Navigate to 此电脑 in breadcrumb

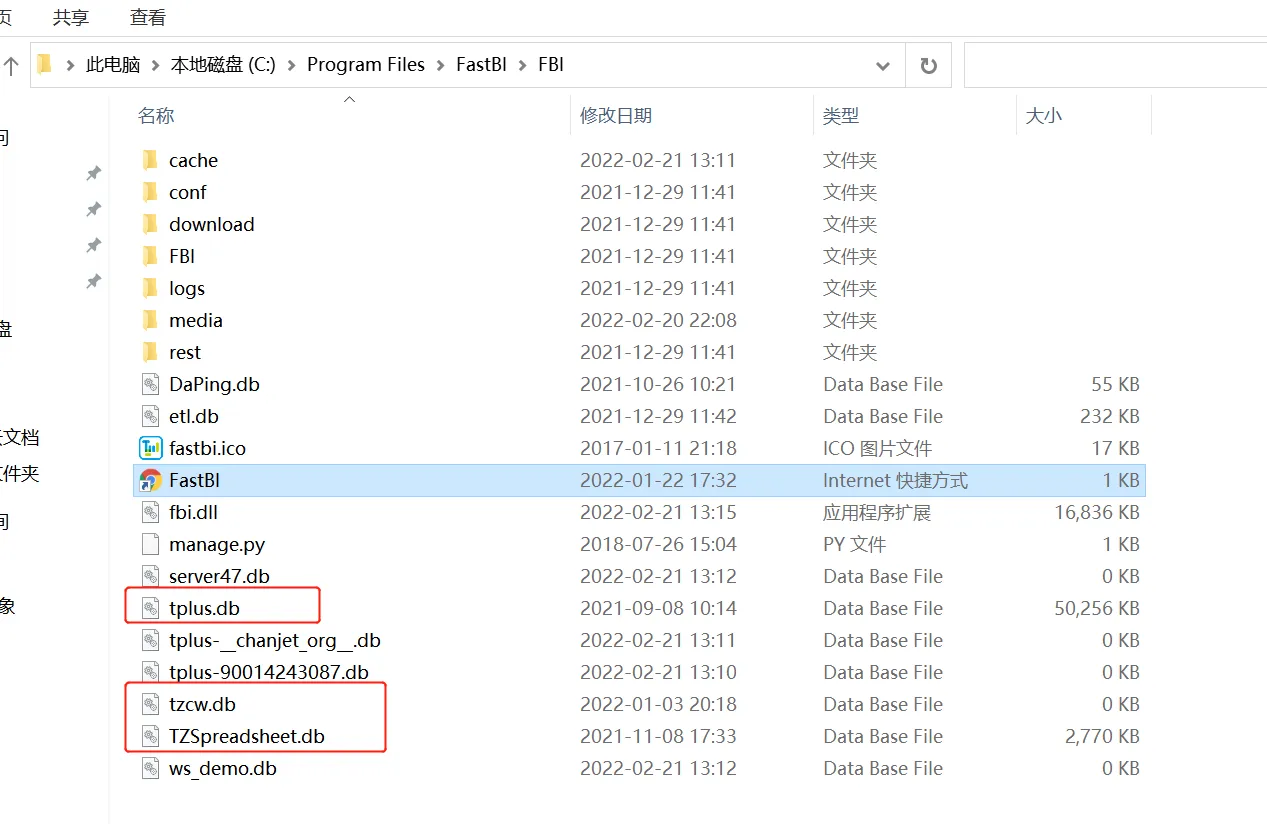(x=113, y=65)
